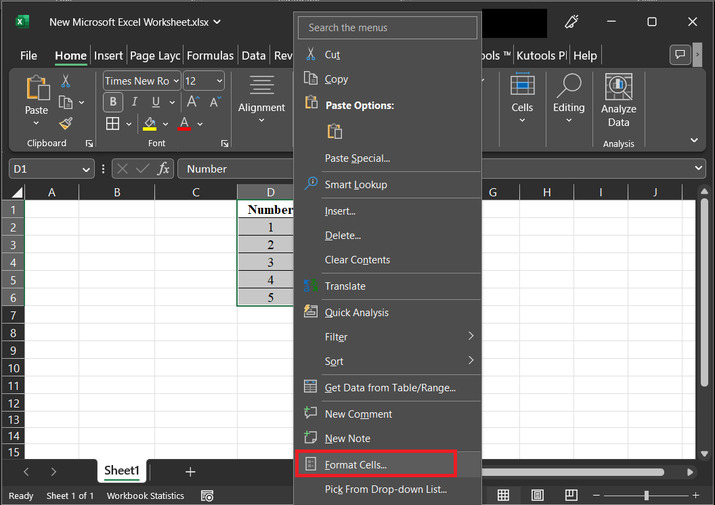Click the add new sheet plus icon
The image size is (715, 505).
coord(190,471)
